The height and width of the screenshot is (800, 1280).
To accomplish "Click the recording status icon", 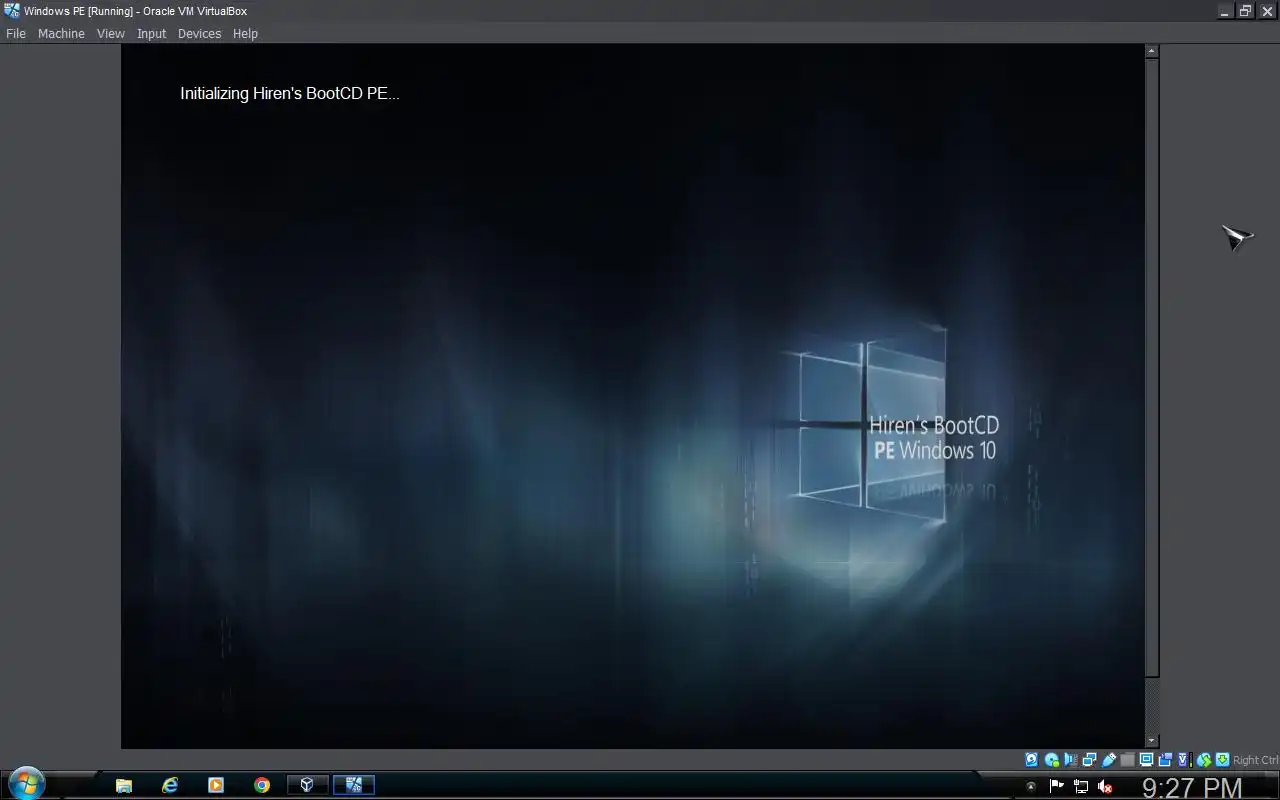I will pyautogui.click(x=1165, y=760).
